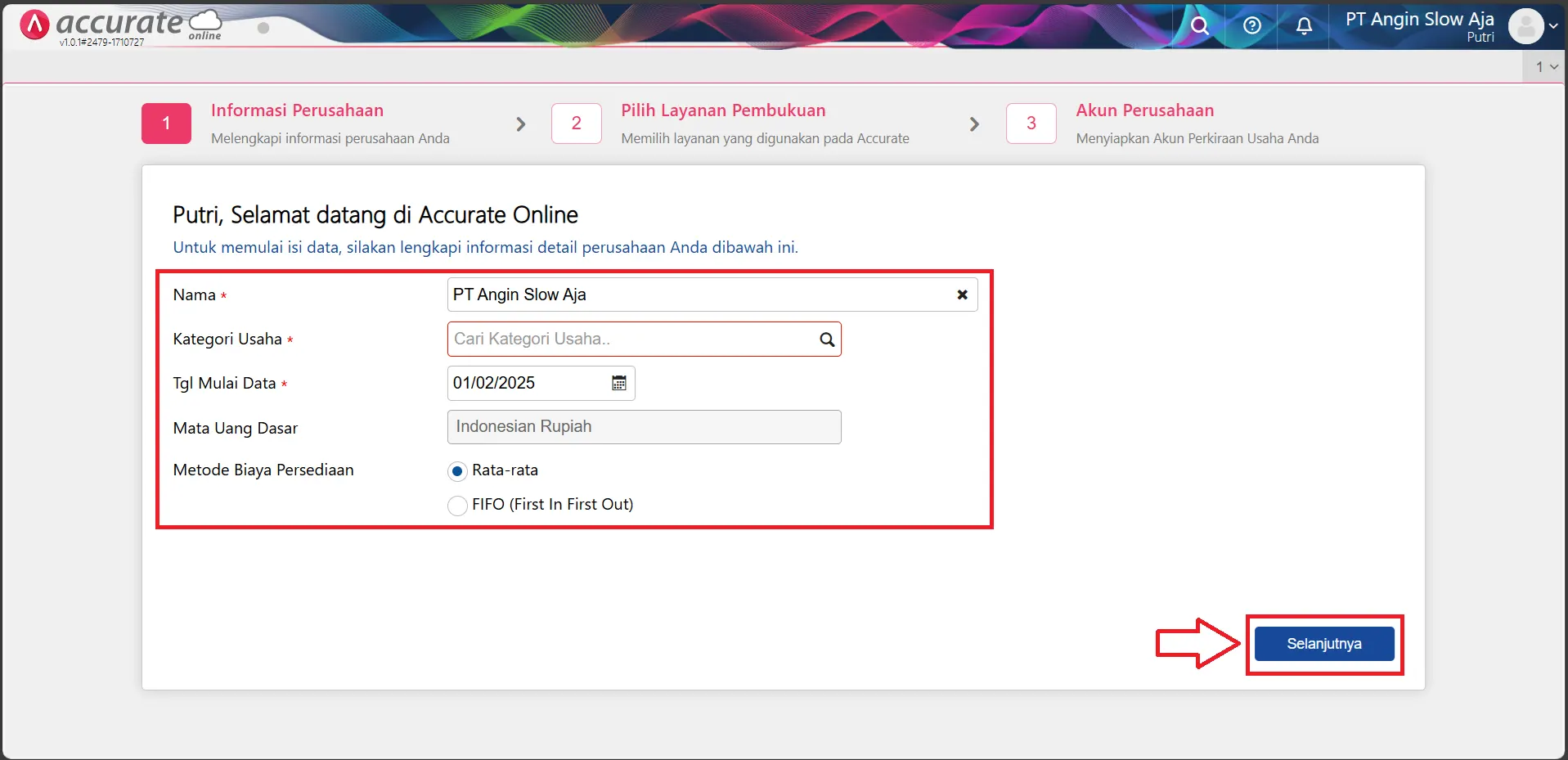The image size is (1568, 760).
Task: Go to step 1 number box
Action: (166, 124)
